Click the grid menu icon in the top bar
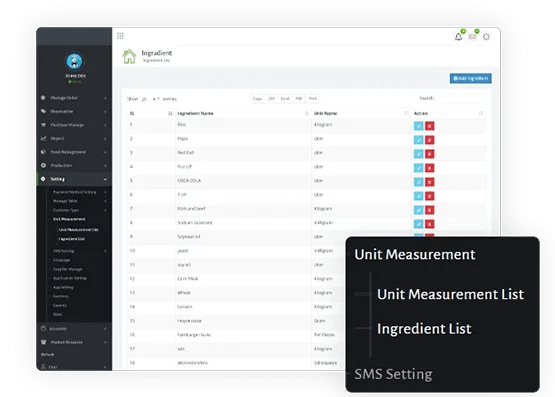This screenshot has height=397, width=555. (x=120, y=36)
